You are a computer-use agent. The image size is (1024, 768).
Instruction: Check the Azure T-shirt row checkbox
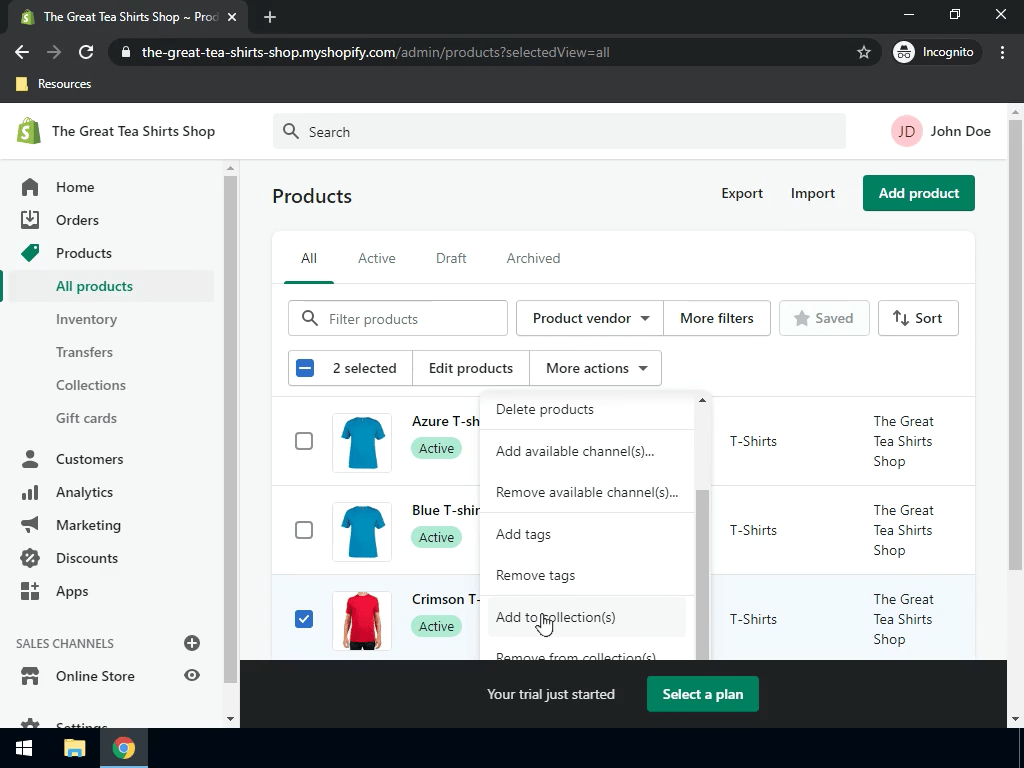click(x=304, y=441)
